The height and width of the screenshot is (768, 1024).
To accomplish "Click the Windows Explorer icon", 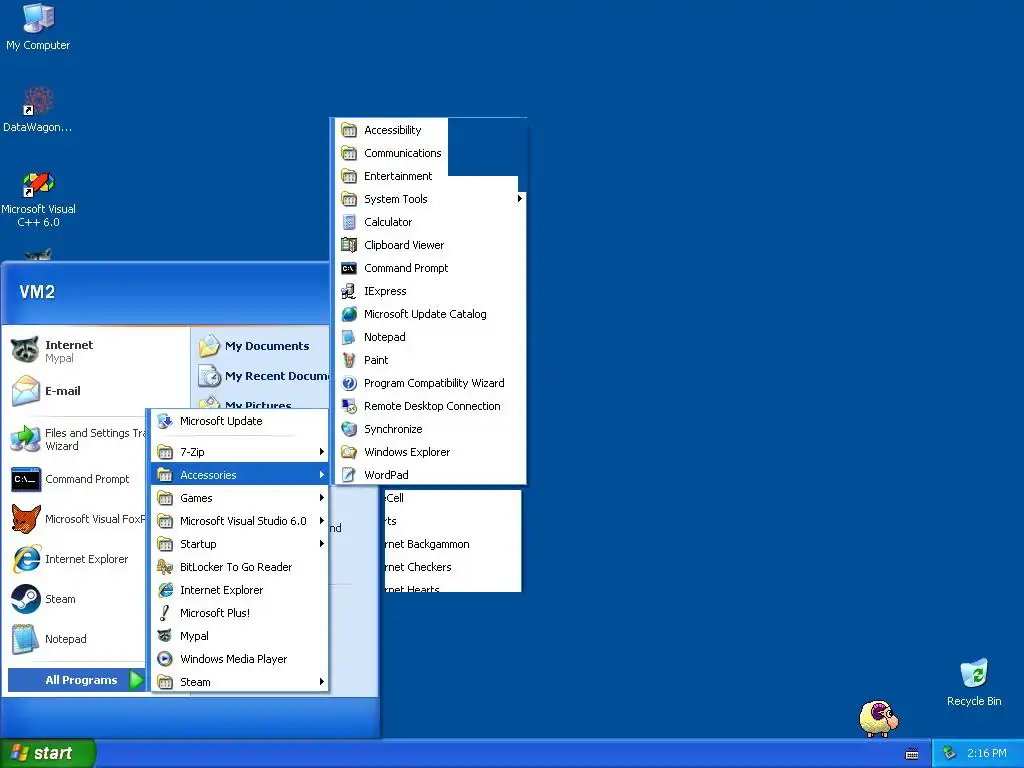I will point(349,452).
